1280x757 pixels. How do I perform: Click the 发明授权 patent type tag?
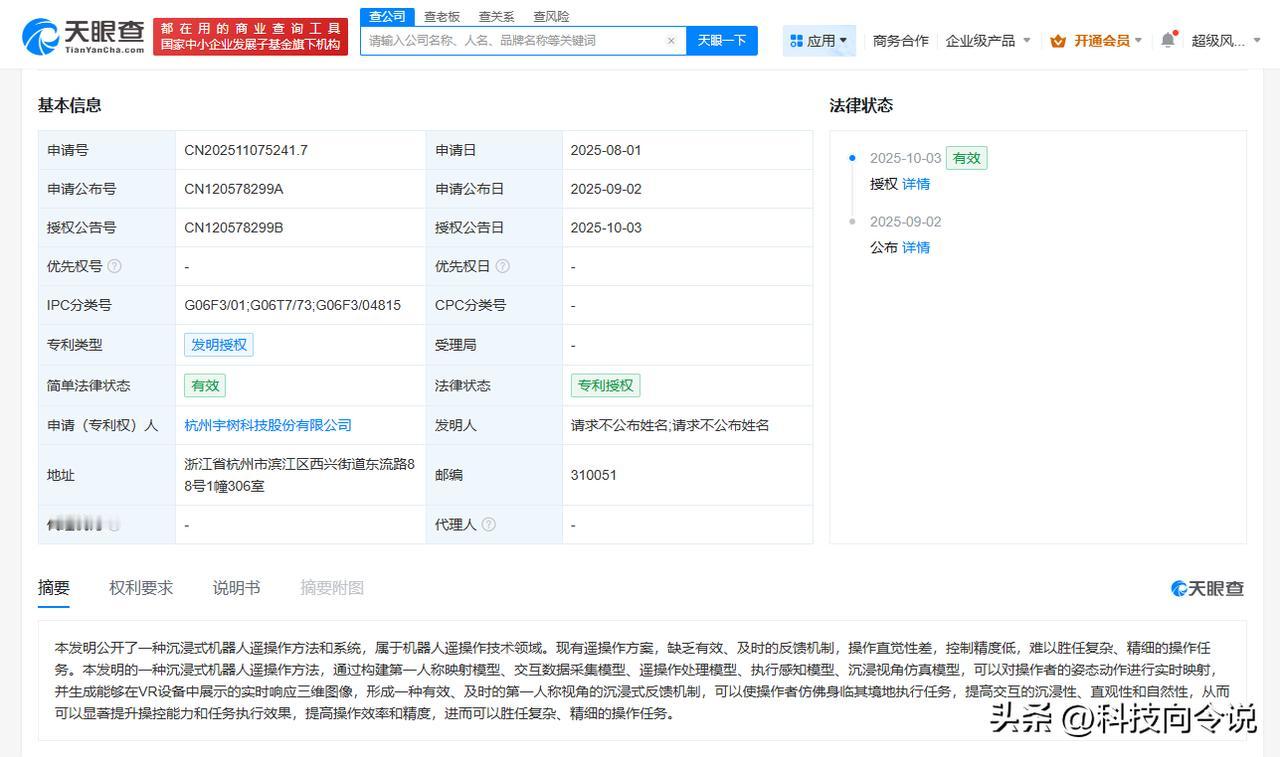click(219, 345)
